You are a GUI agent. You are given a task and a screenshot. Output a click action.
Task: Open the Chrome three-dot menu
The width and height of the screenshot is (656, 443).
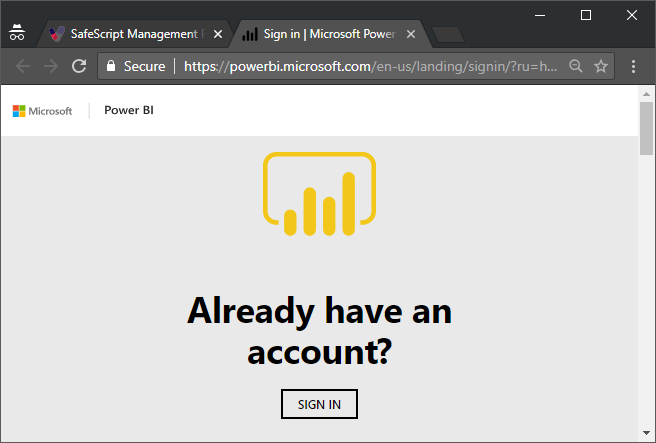(633, 66)
